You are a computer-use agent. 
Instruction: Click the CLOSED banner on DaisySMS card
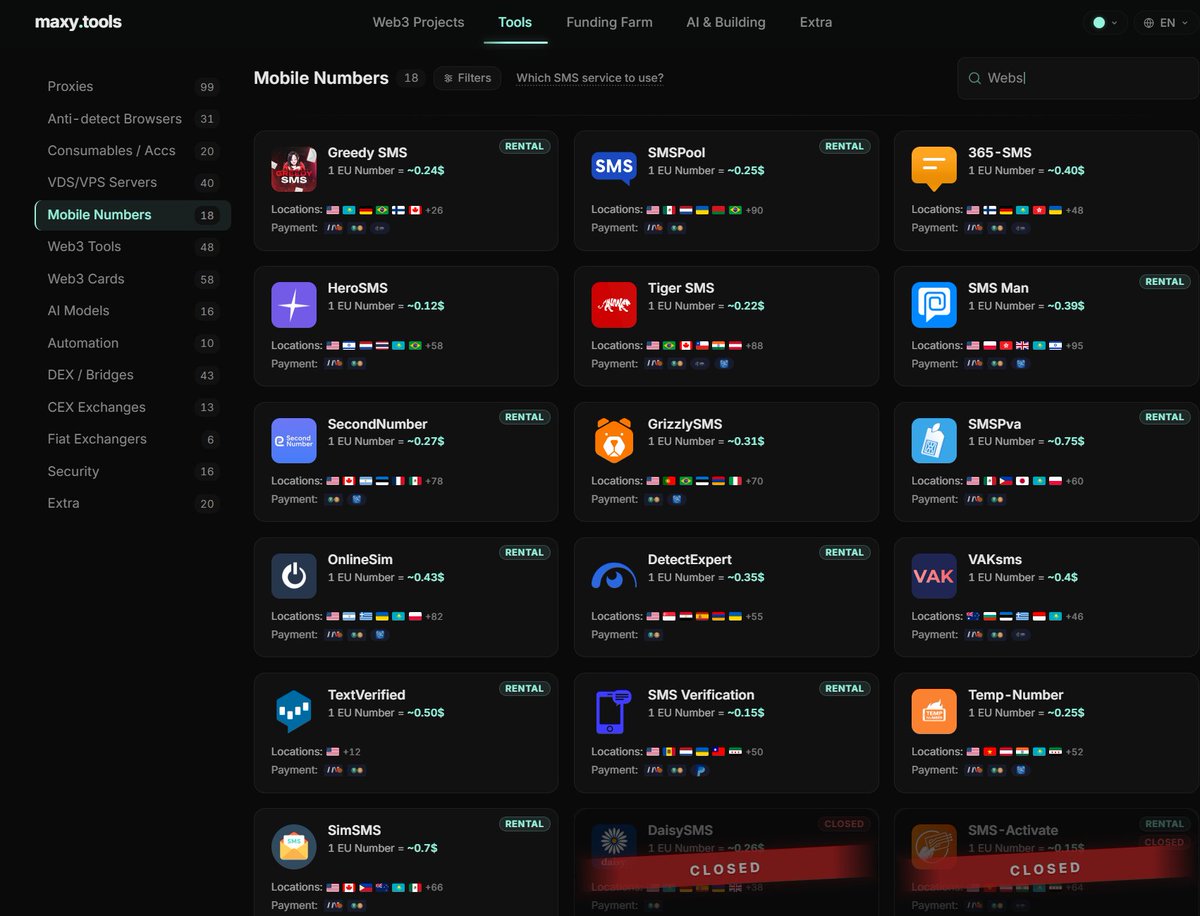tap(725, 869)
